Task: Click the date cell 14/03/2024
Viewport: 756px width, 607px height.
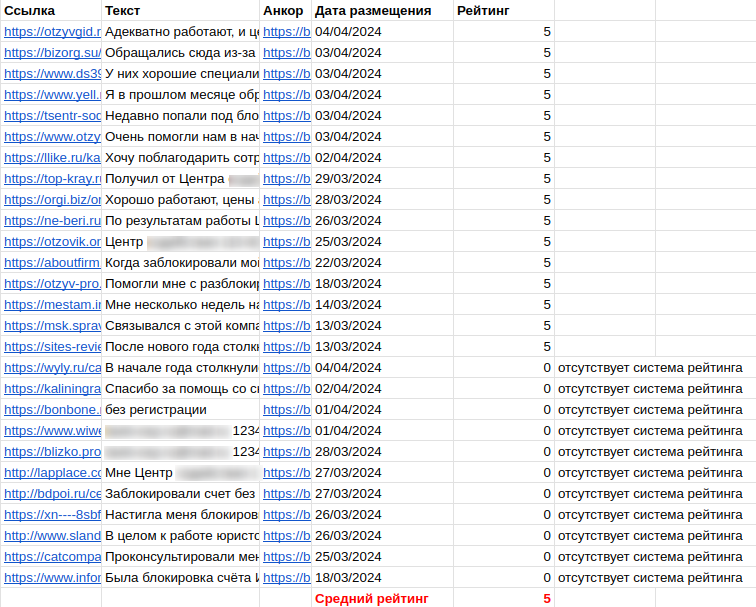Action: pyautogui.click(x=349, y=305)
